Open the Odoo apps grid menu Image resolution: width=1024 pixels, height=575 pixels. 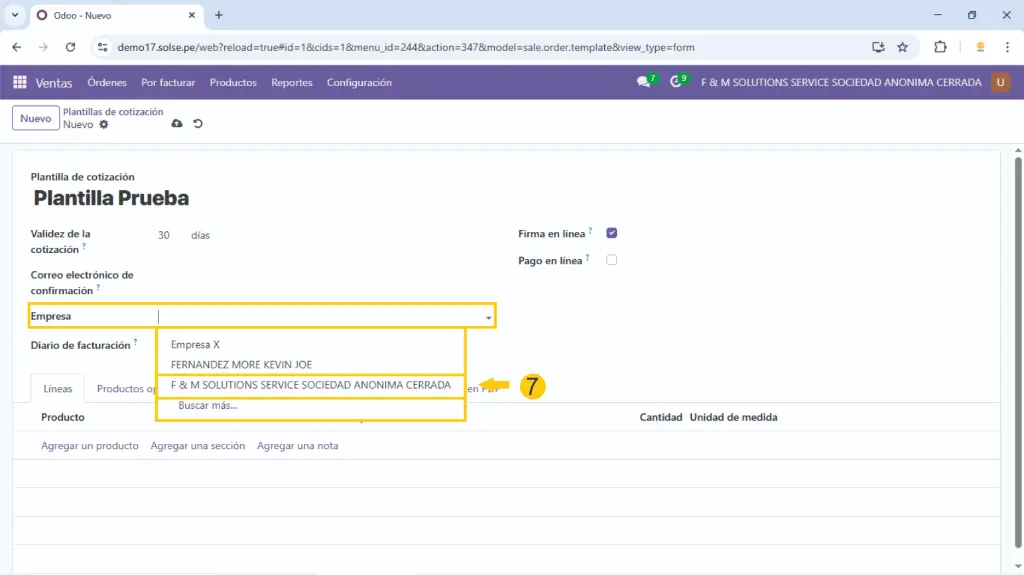coord(20,83)
